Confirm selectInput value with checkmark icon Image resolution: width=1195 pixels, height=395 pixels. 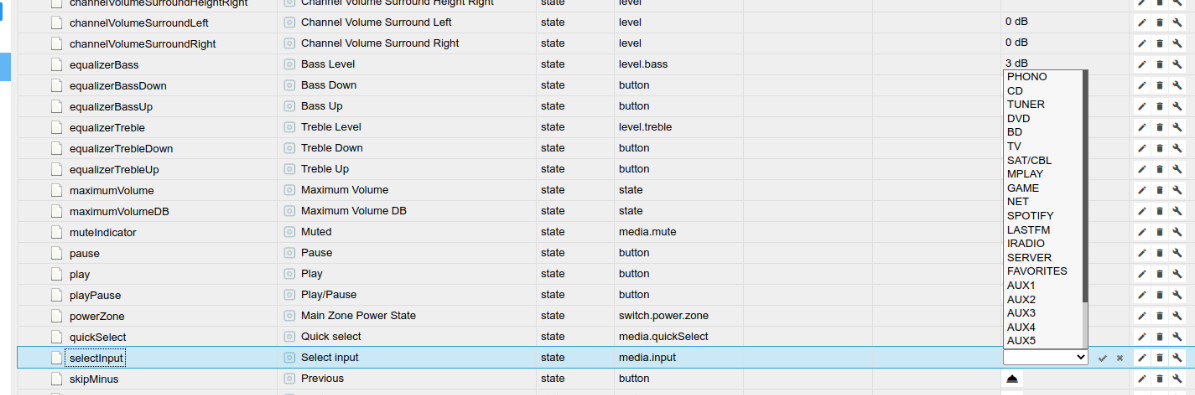[1102, 358]
